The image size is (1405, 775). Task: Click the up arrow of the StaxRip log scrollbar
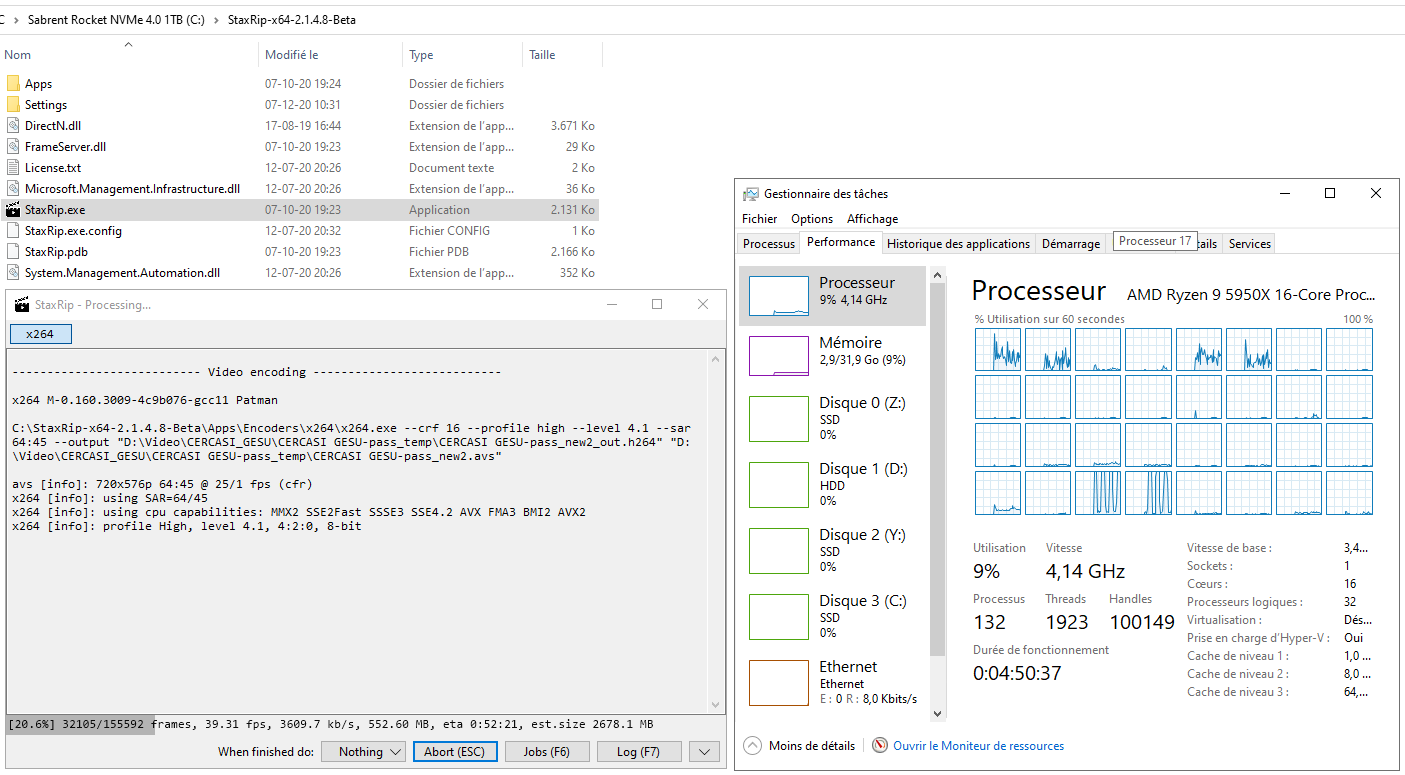pos(715,359)
